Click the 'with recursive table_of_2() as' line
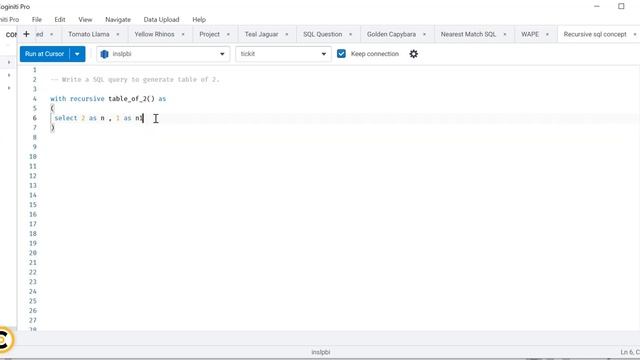 pyautogui.click(x=108, y=99)
